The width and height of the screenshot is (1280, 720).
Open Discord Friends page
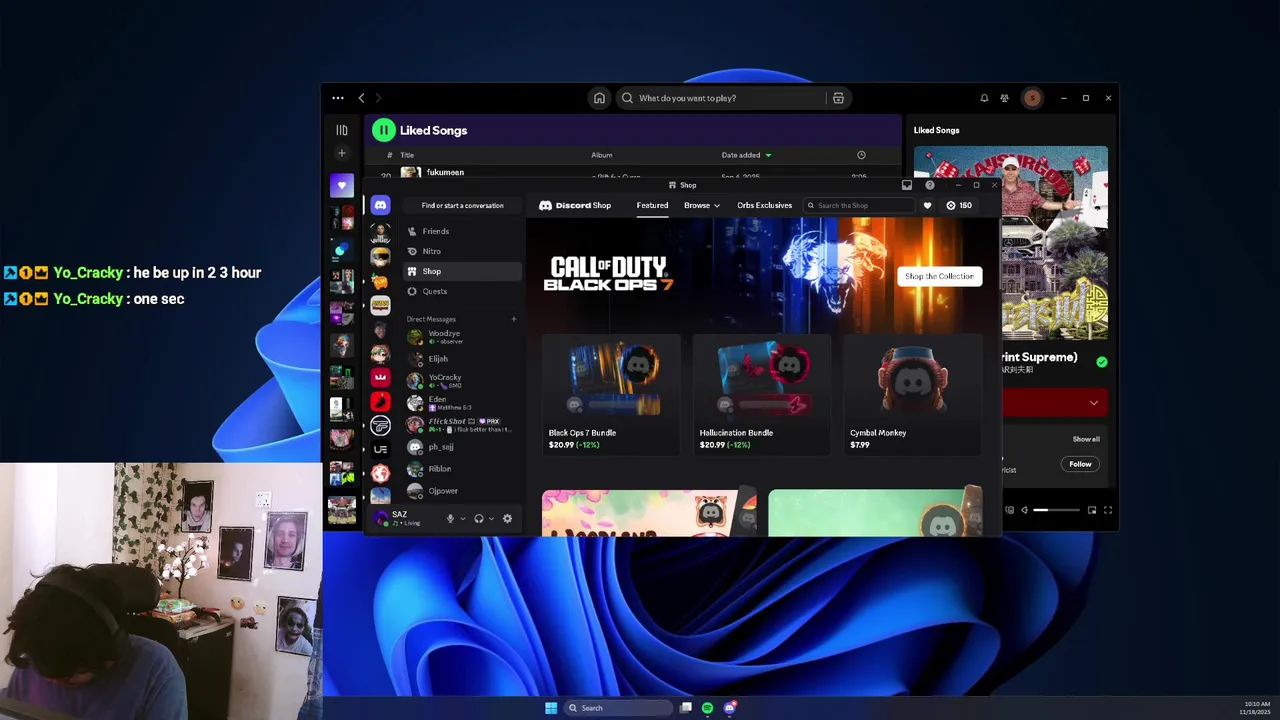point(463,231)
